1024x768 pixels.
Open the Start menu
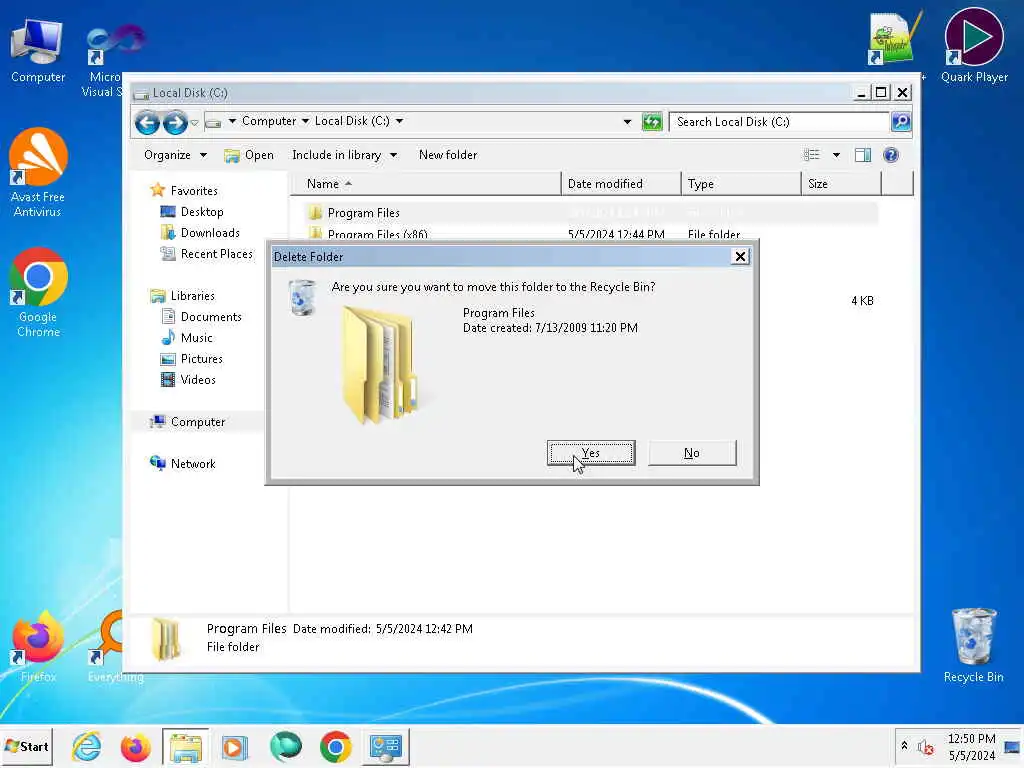[26, 746]
